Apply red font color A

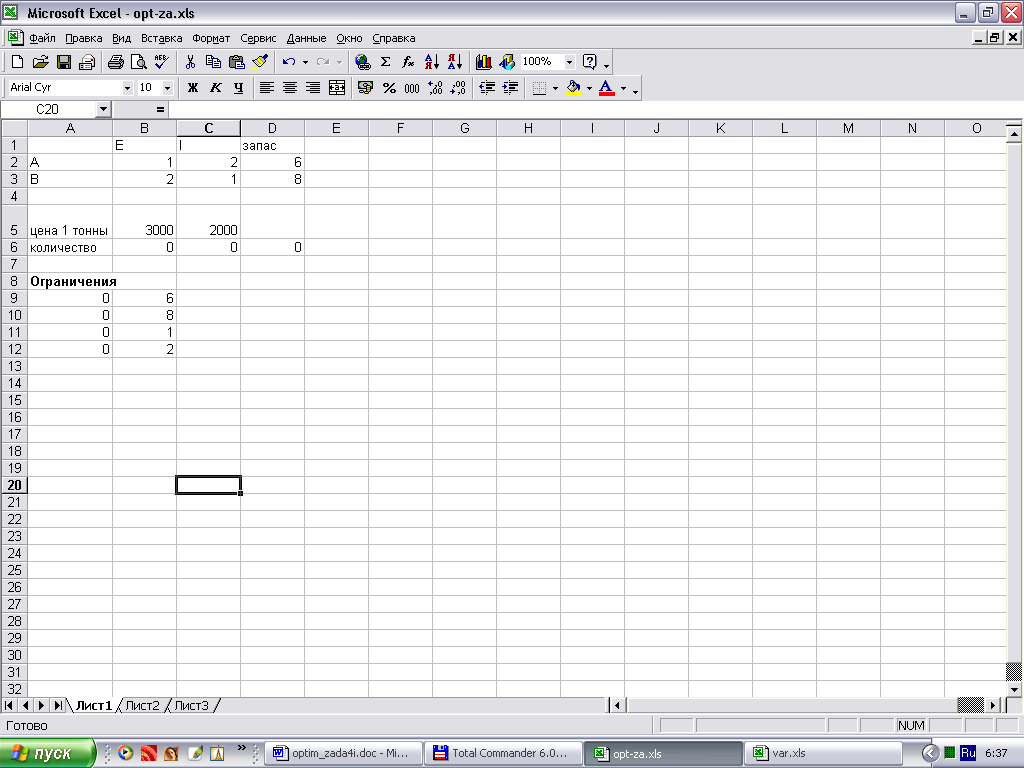(x=607, y=88)
